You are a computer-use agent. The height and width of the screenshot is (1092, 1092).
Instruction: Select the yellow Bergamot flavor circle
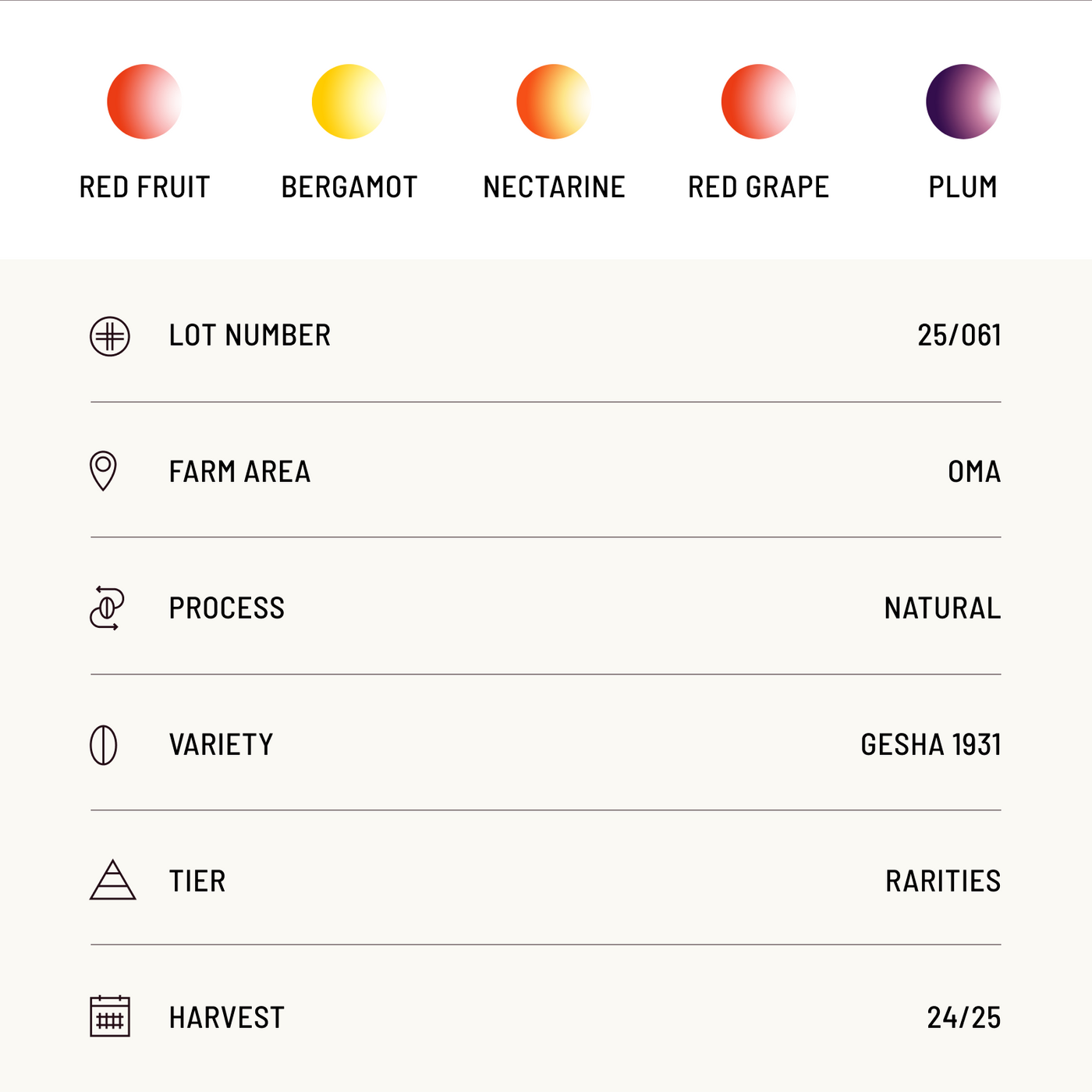pyautogui.click(x=349, y=101)
